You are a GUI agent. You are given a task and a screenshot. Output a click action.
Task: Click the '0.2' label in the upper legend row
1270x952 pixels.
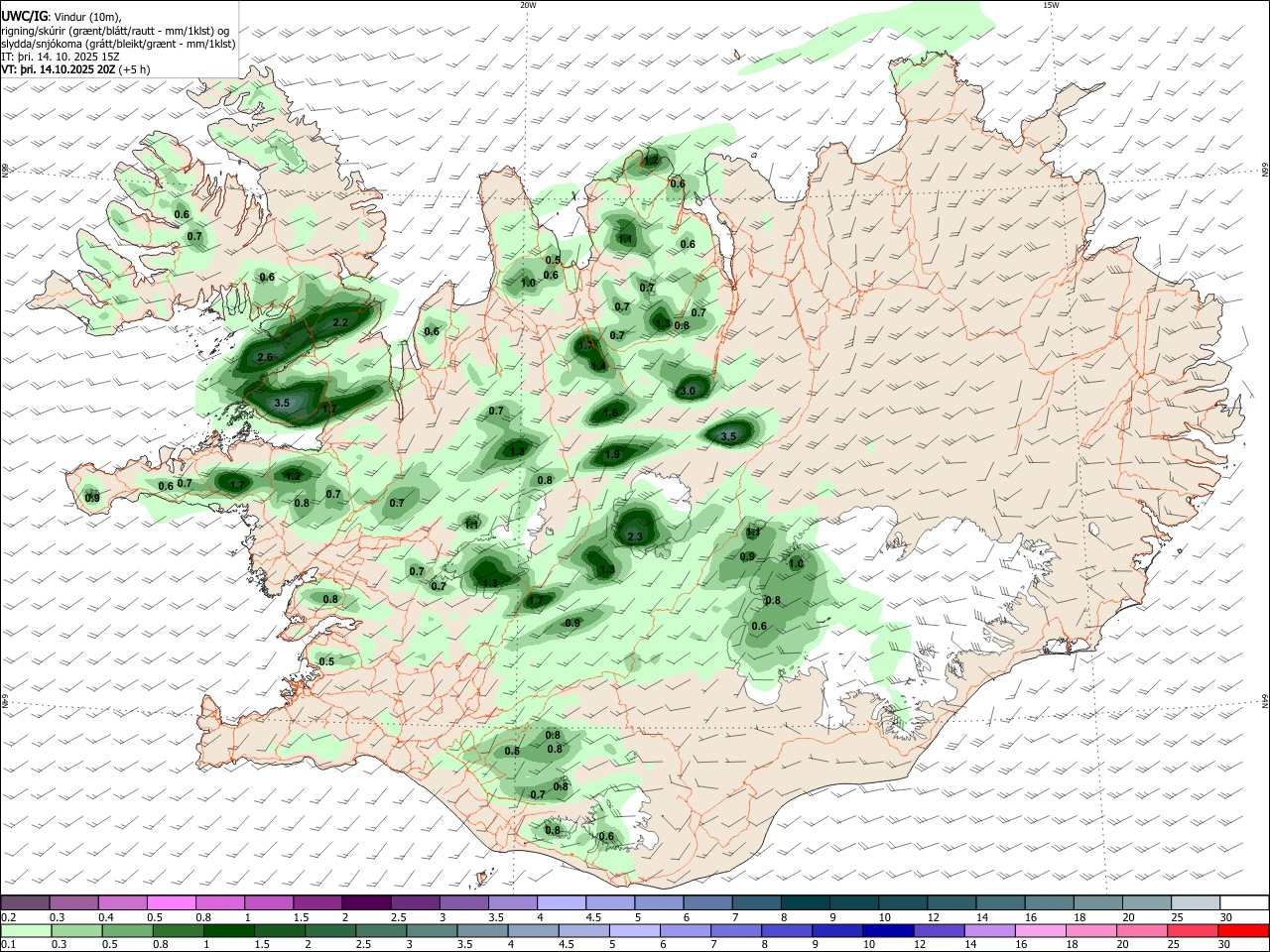tap(8, 917)
